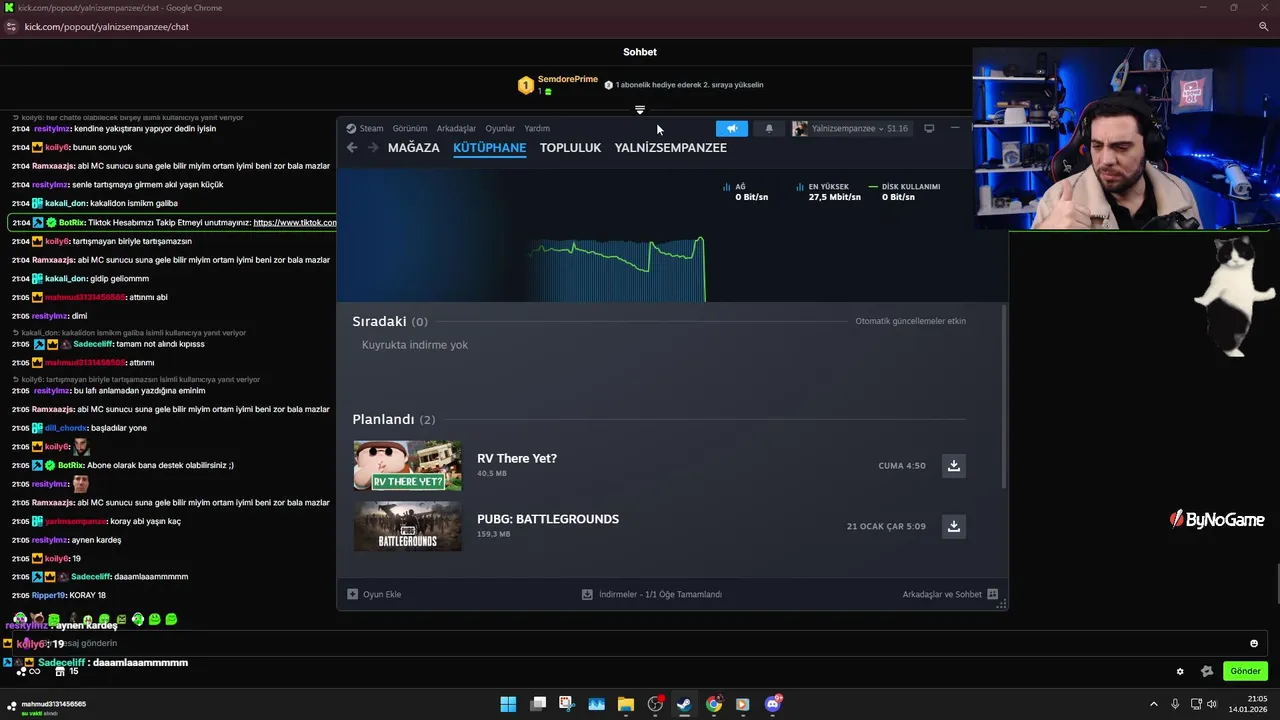Open File Explorer from taskbar

(626, 704)
